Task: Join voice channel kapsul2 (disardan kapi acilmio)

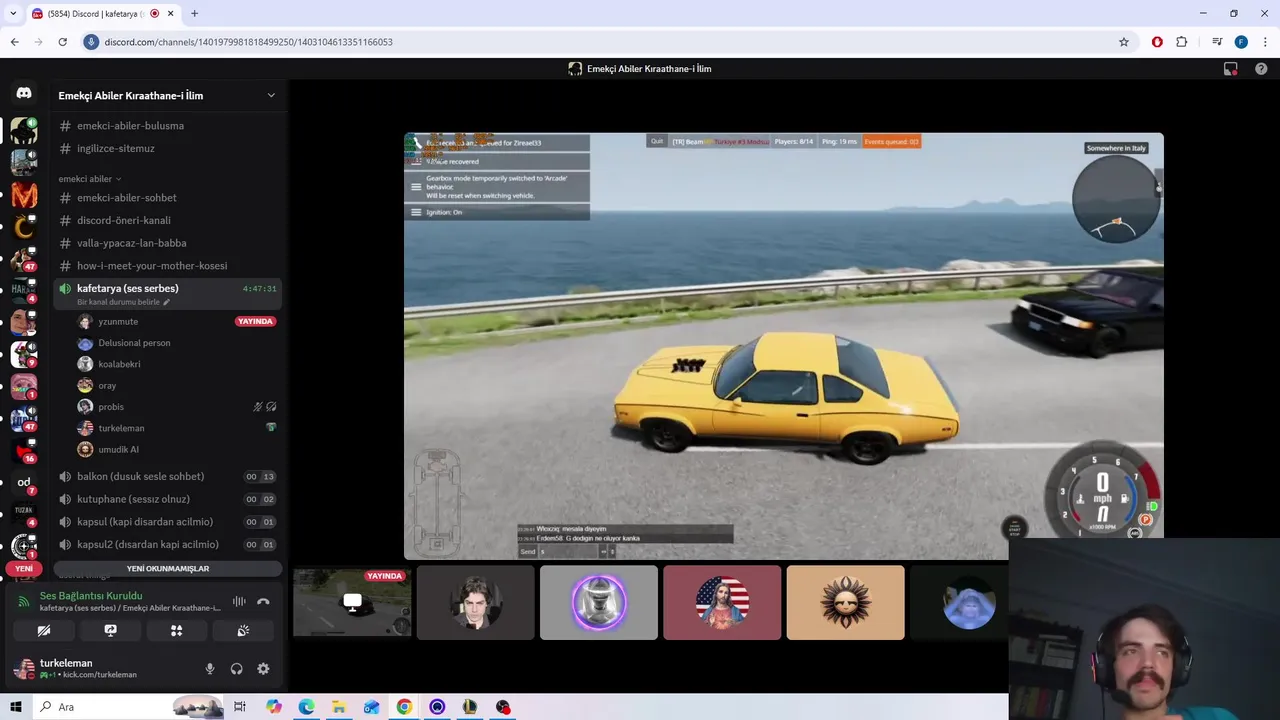Action: pyautogui.click(x=166, y=545)
